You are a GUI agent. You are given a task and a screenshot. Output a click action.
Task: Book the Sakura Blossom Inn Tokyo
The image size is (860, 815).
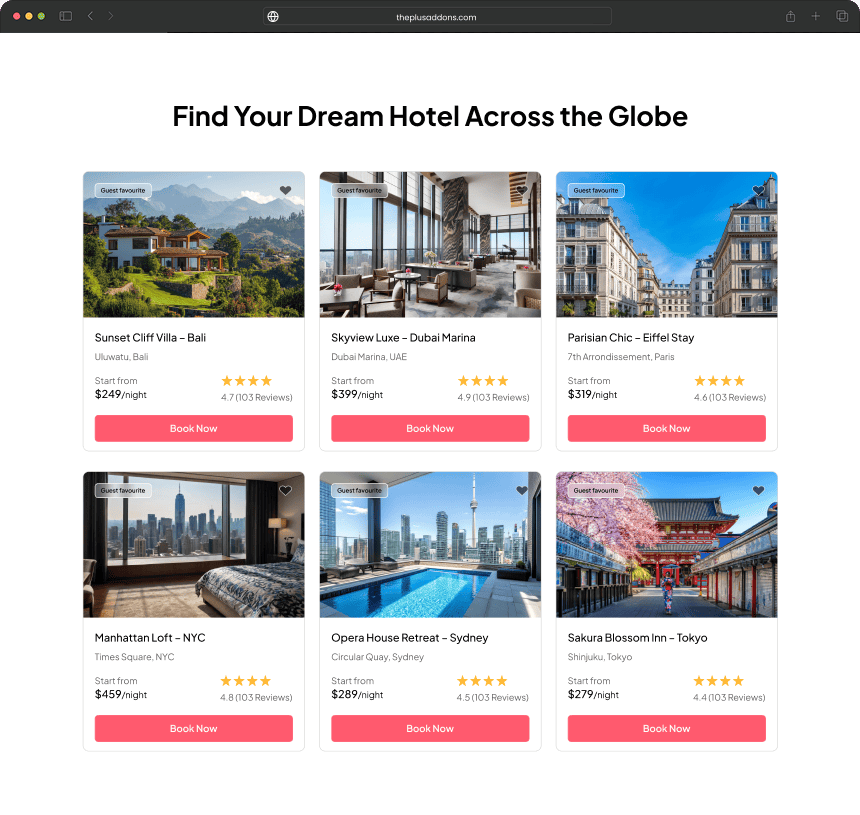[x=666, y=728]
